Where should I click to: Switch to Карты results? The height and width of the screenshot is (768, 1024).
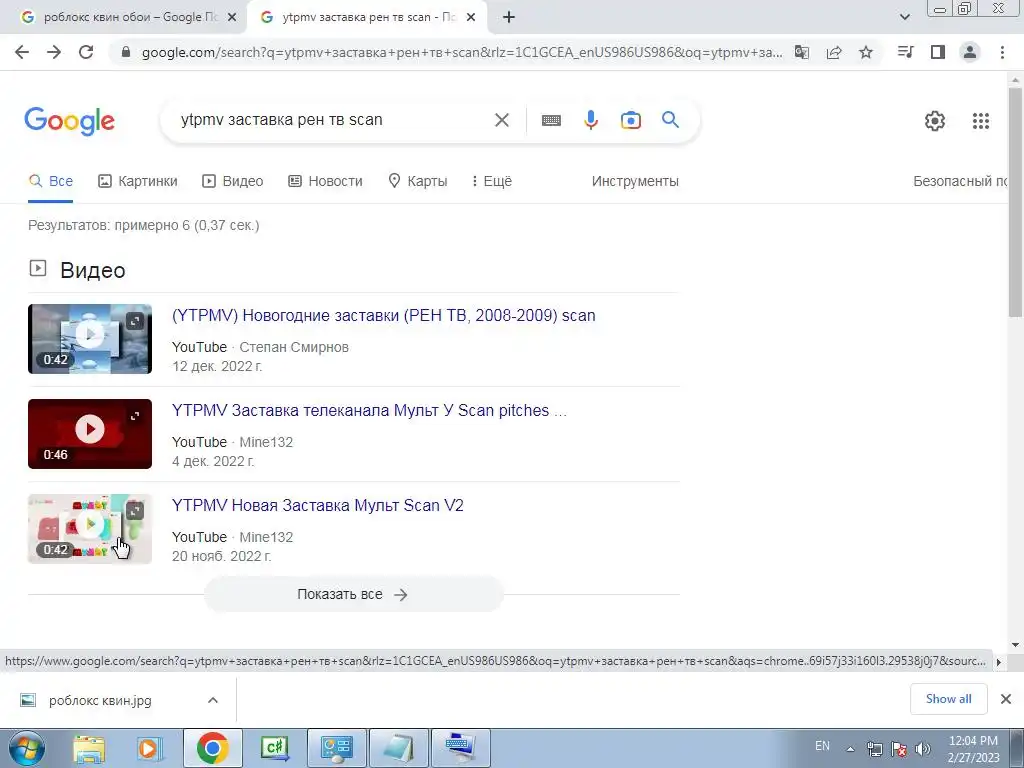tap(418, 182)
